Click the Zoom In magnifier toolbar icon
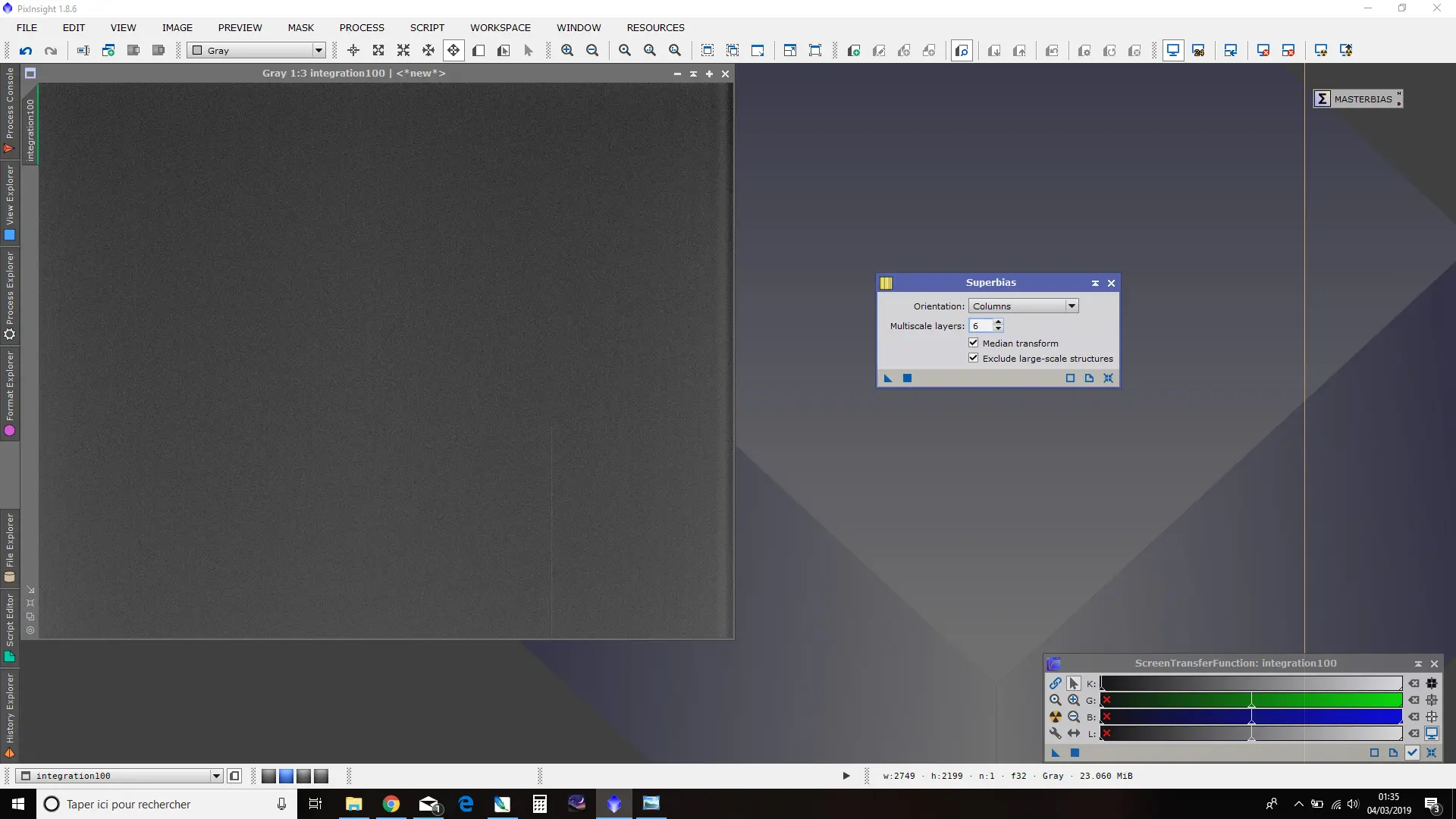 (x=567, y=51)
